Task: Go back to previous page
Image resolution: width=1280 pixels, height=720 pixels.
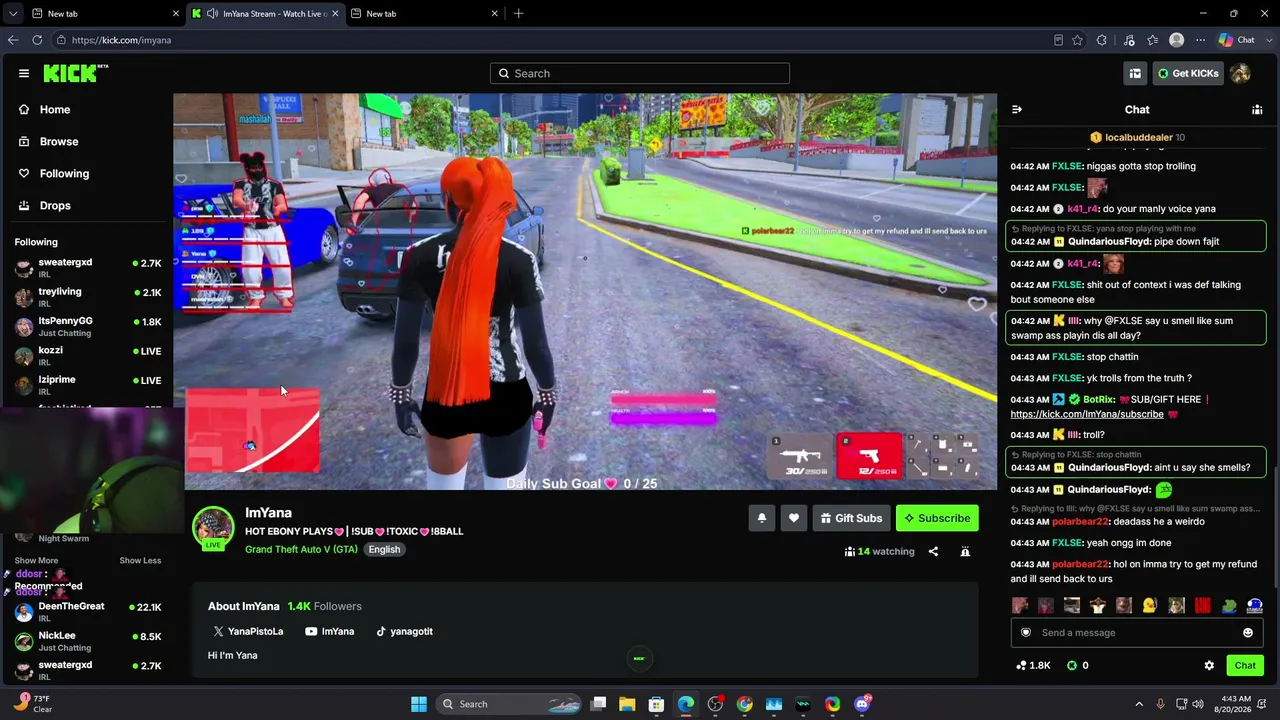Action: (12, 40)
